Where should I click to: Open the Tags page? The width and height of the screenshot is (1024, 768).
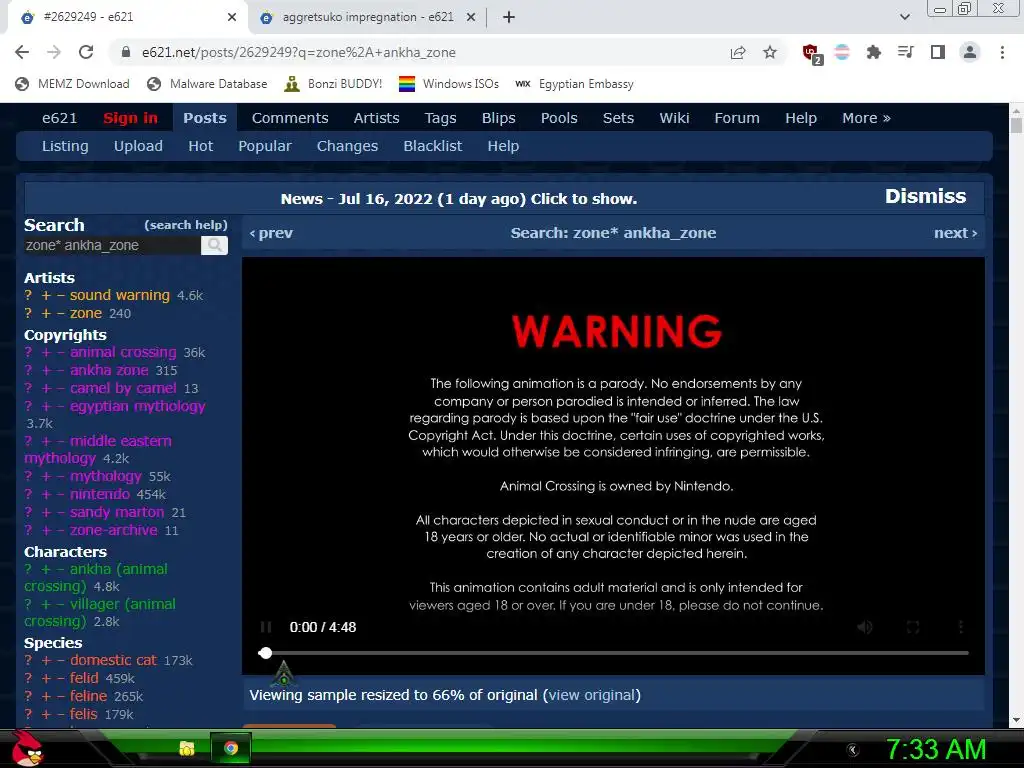click(440, 118)
